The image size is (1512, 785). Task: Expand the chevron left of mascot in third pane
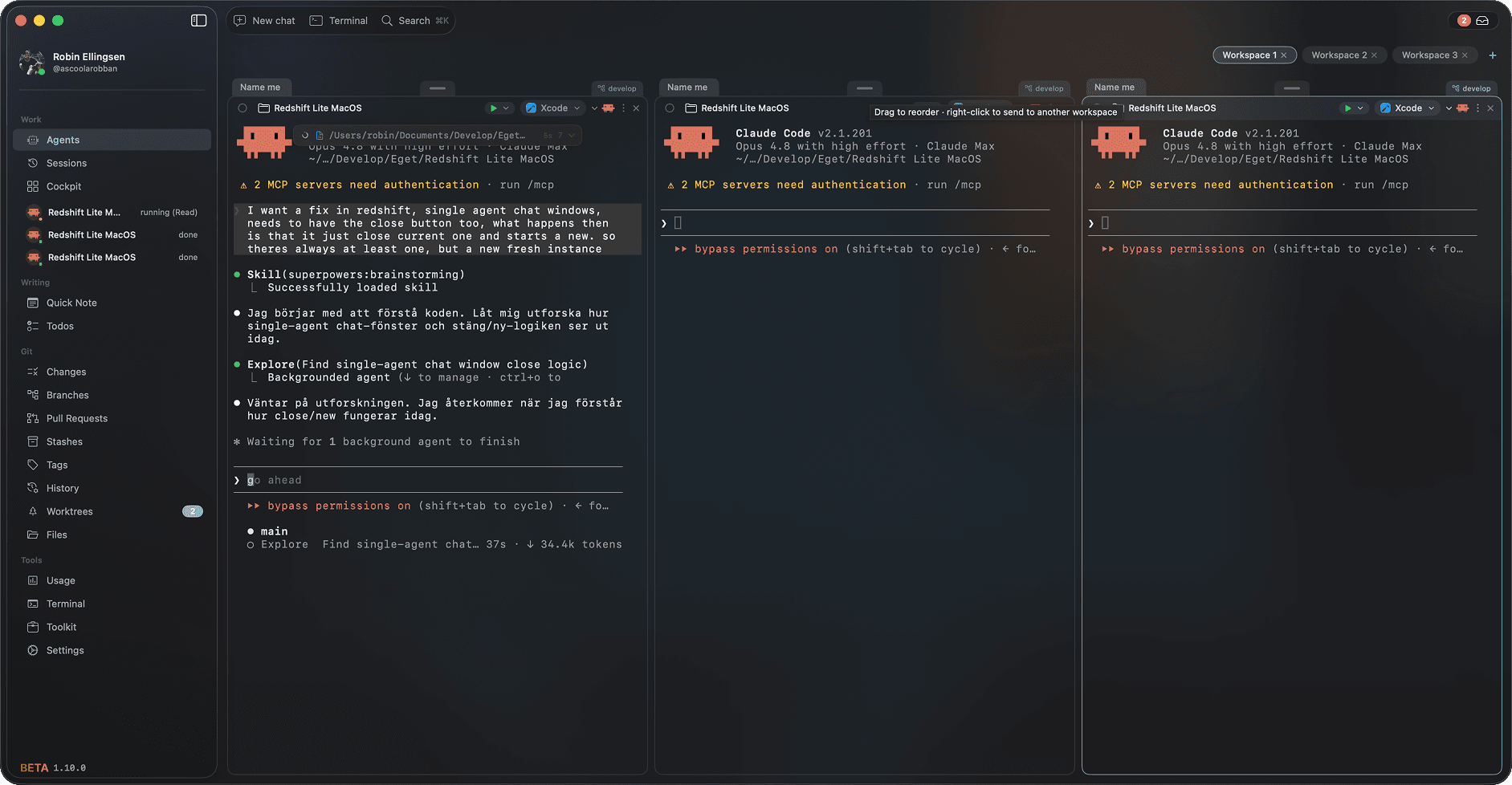[x=1449, y=108]
